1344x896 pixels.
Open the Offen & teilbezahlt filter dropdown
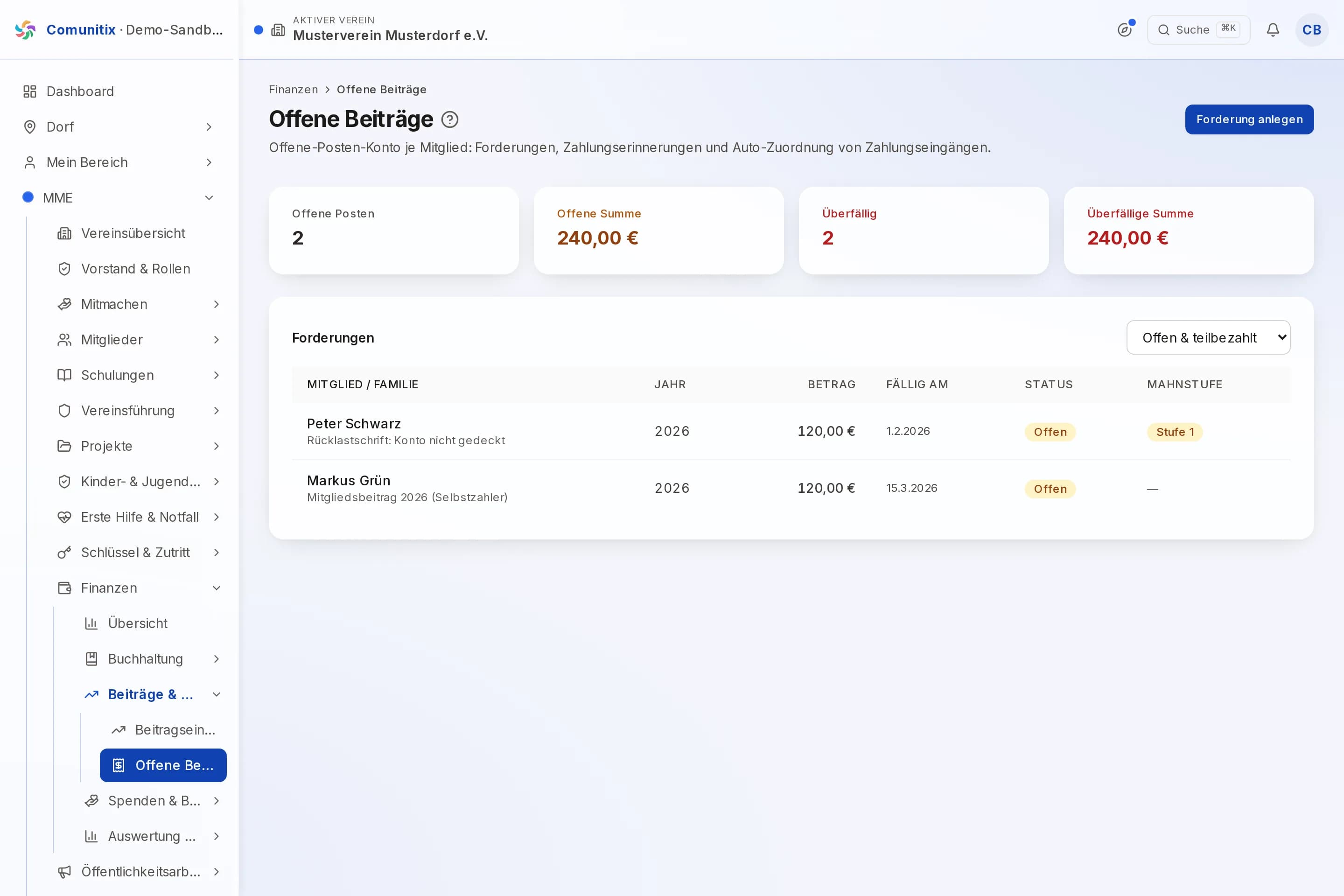(x=1208, y=338)
